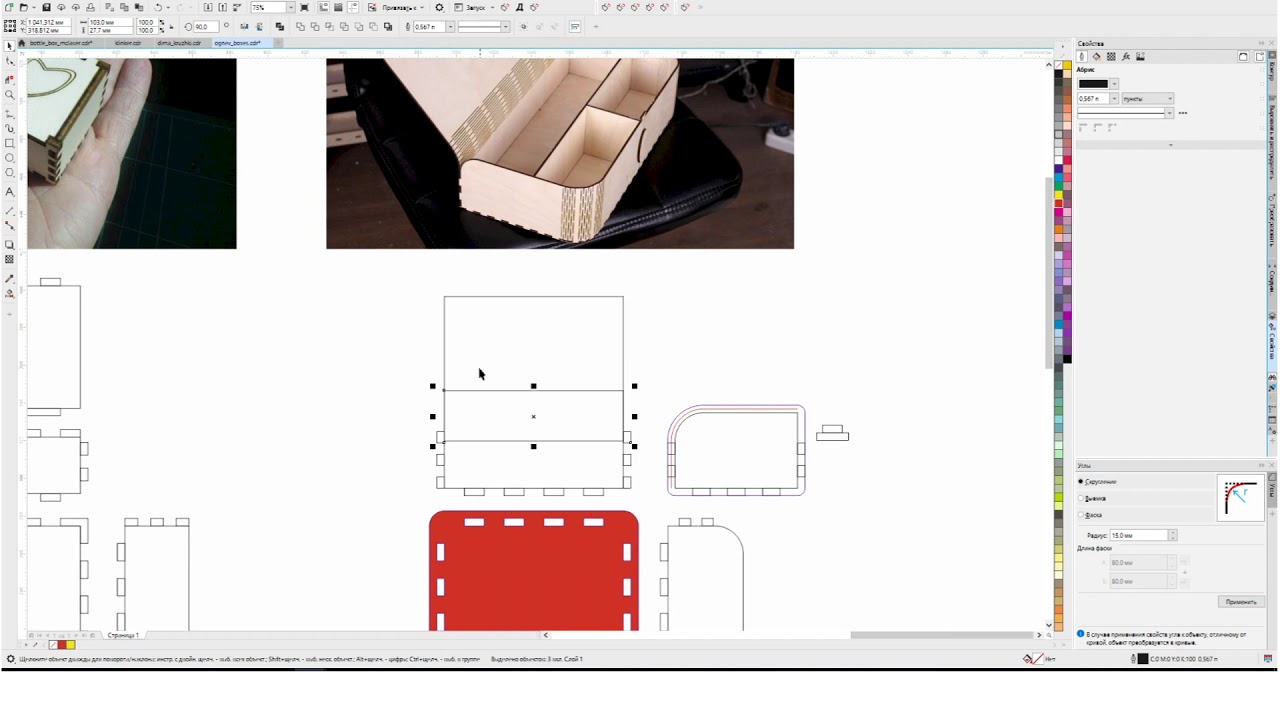The width and height of the screenshot is (1280, 720).
Task: Click black outline color swatch in Properties
Action: pyautogui.click(x=1093, y=84)
